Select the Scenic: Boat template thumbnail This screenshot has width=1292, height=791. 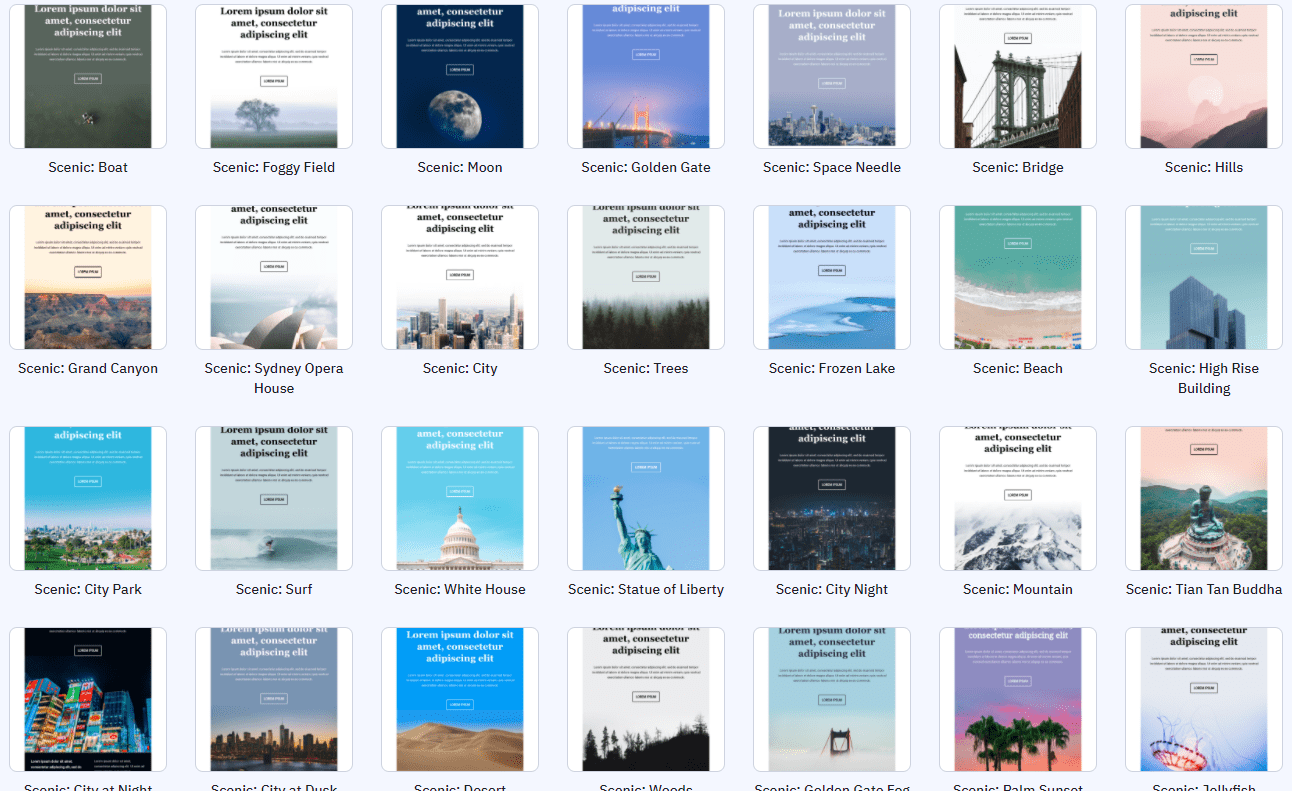click(x=88, y=77)
